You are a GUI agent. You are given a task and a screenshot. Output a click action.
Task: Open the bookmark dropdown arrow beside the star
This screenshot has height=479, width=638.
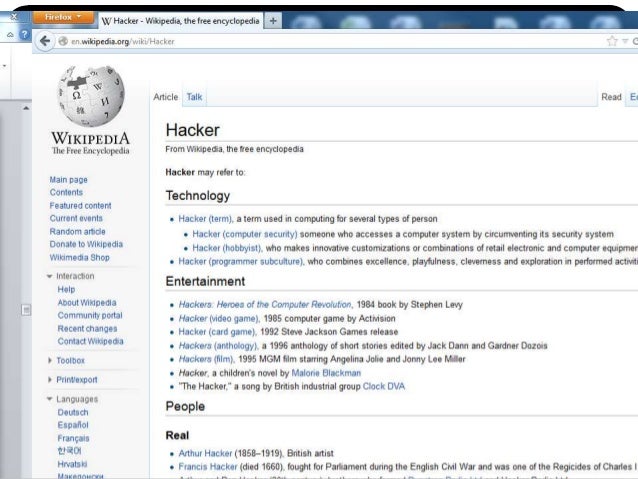[625, 41]
